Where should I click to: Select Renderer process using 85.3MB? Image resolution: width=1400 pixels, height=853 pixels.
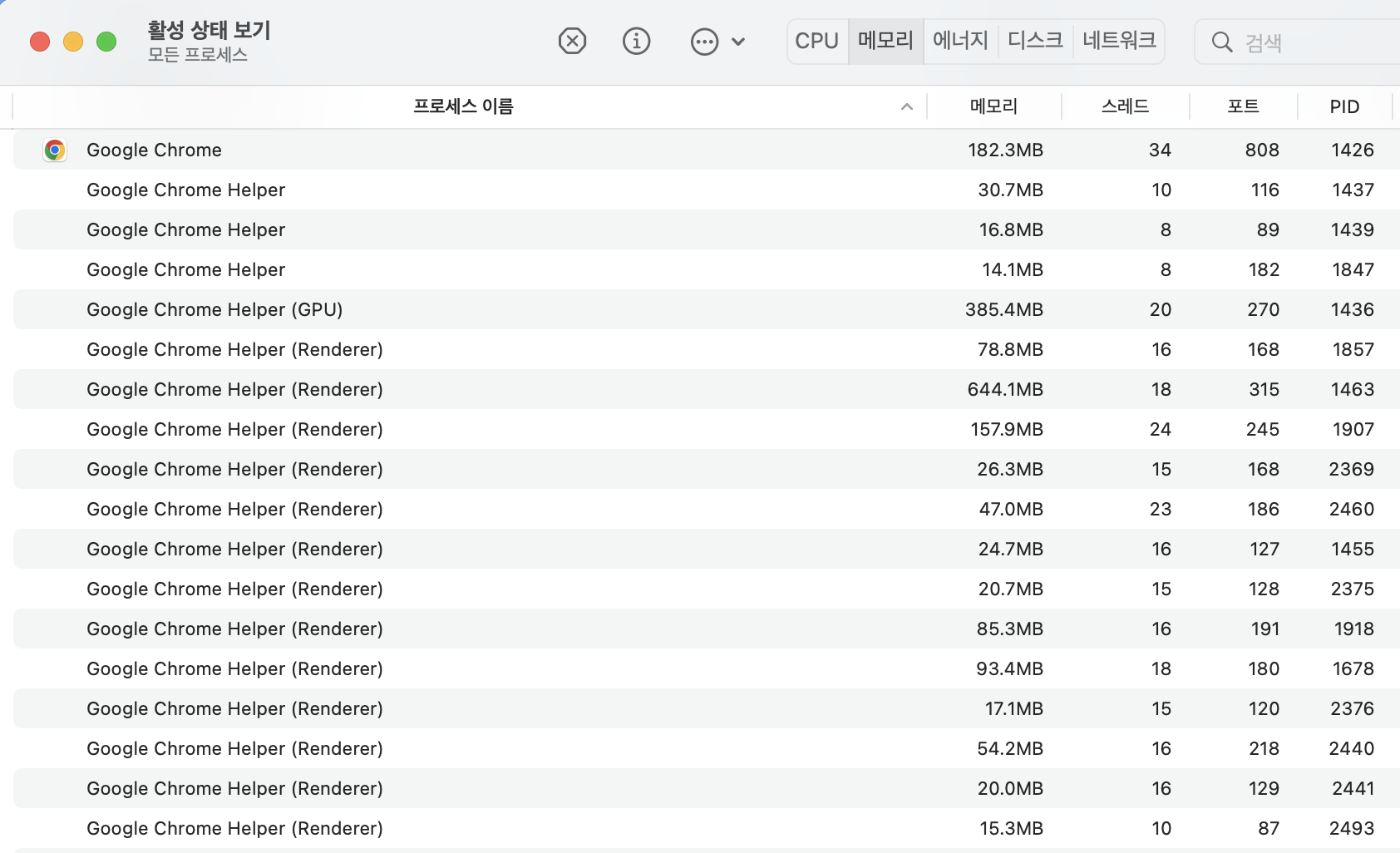(707, 629)
